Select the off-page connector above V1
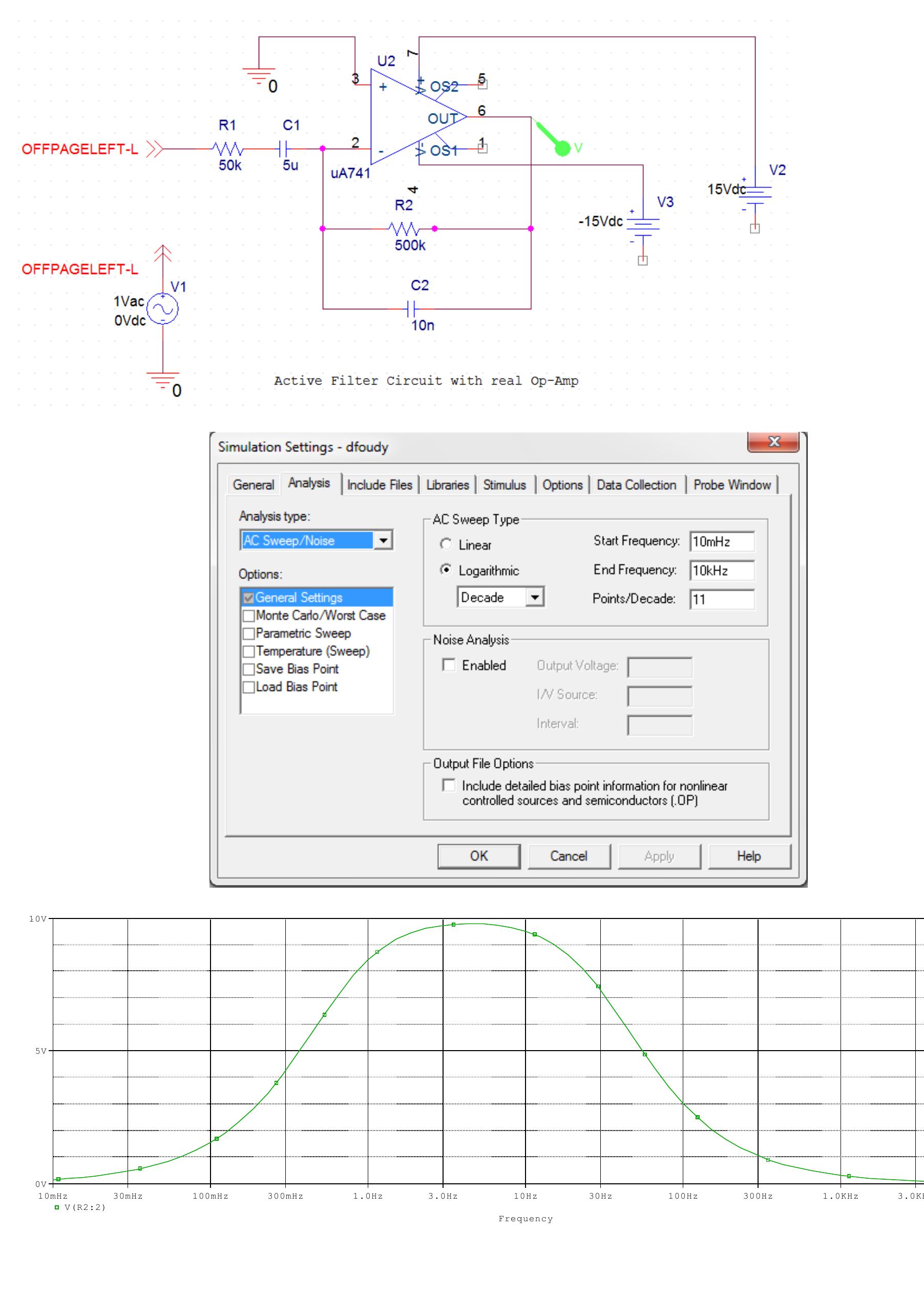Image resolution: width=924 pixels, height=1296 pixels. (163, 253)
